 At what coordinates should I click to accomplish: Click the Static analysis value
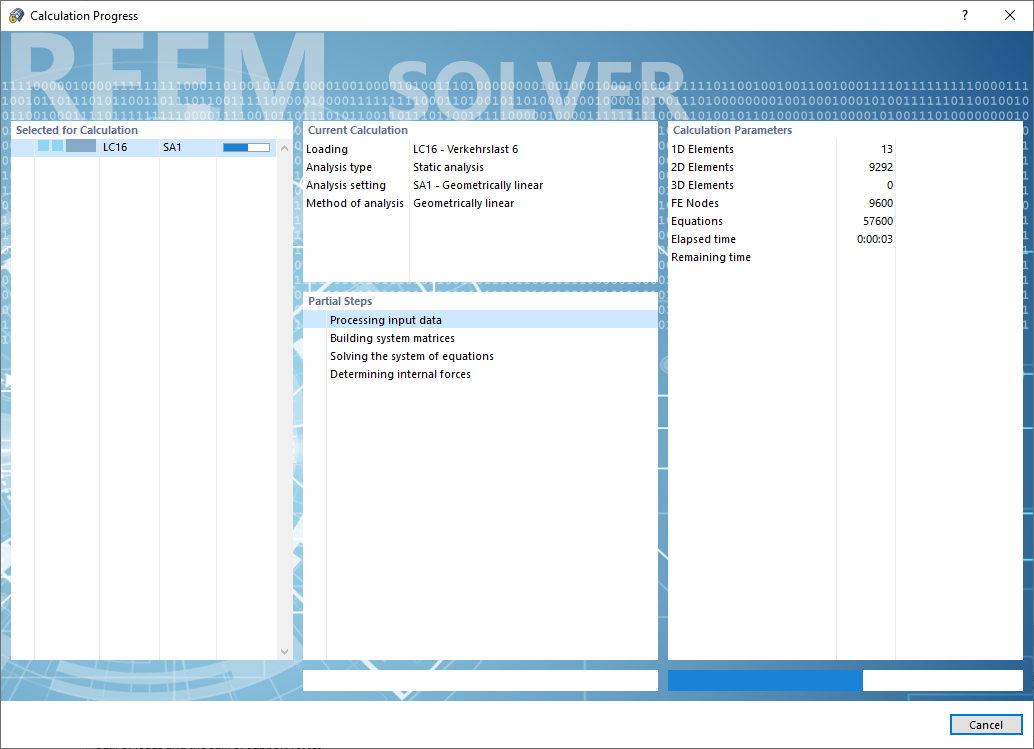pos(448,167)
